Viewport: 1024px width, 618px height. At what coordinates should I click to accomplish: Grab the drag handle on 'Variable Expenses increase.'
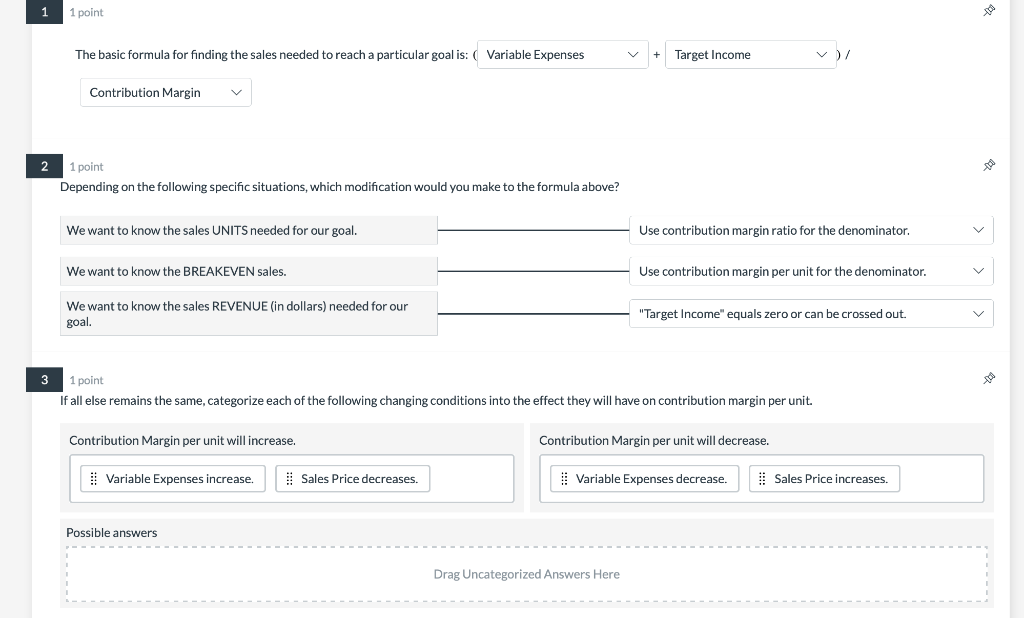93,478
